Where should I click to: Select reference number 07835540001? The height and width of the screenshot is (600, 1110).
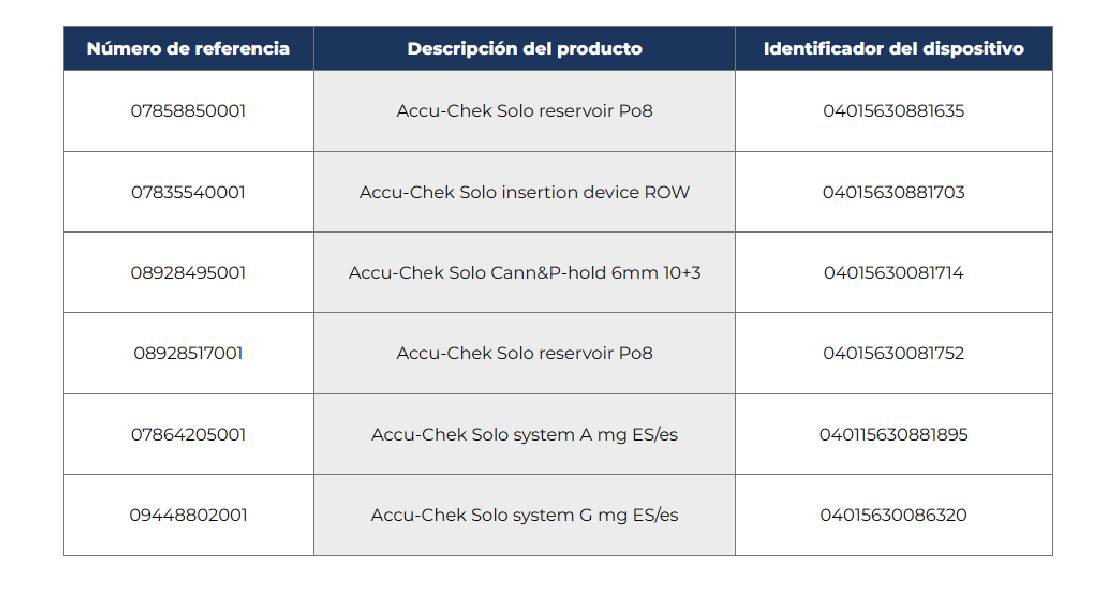pos(188,192)
